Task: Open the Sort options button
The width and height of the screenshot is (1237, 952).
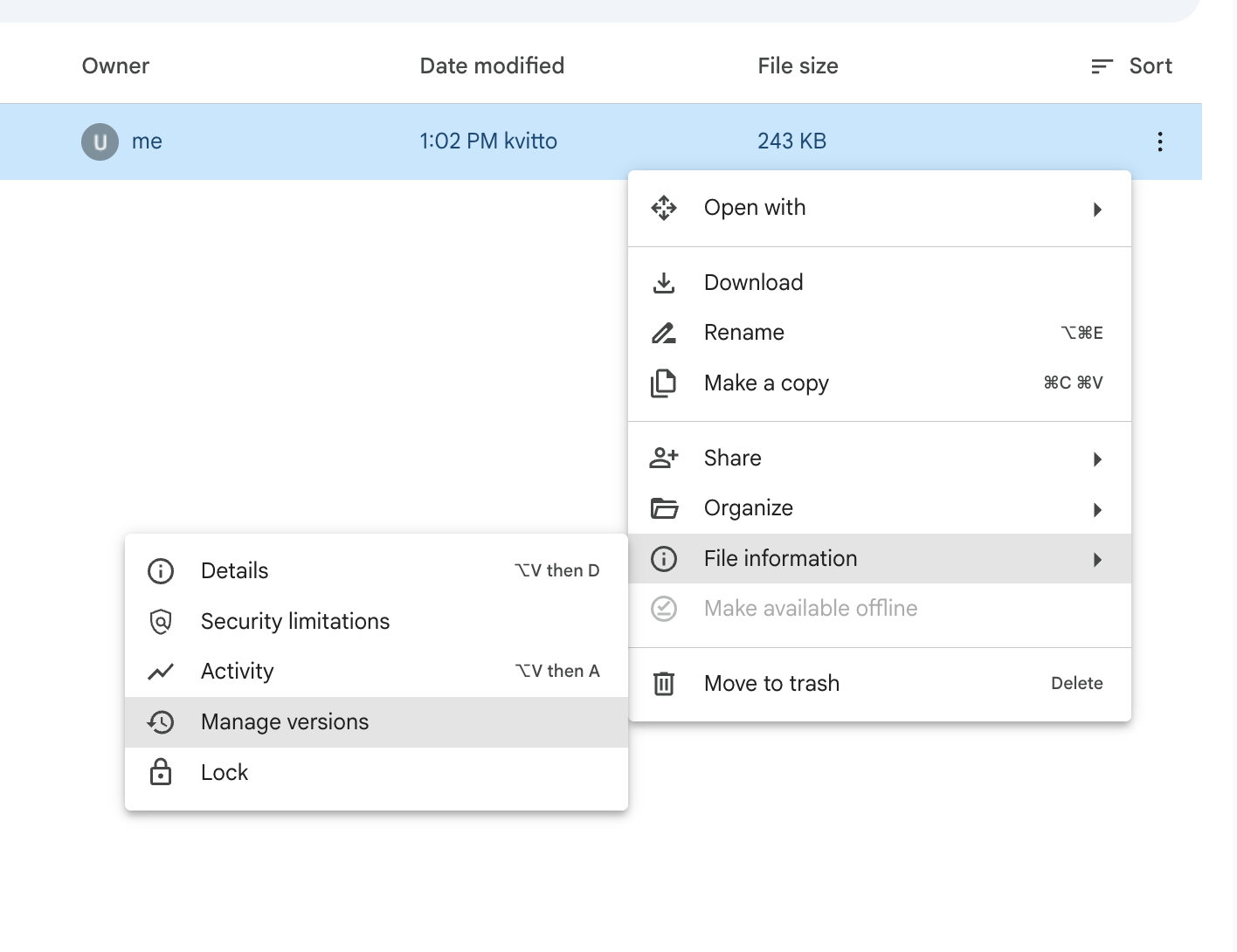Action: 1132,66
